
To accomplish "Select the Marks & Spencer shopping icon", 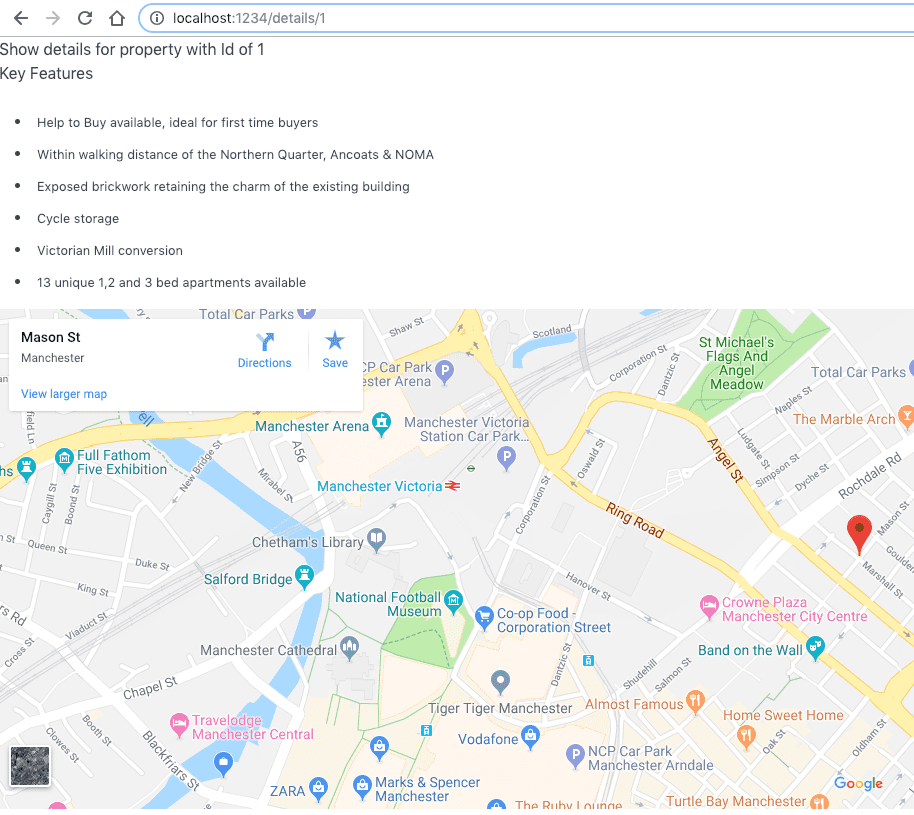I will coord(362,788).
